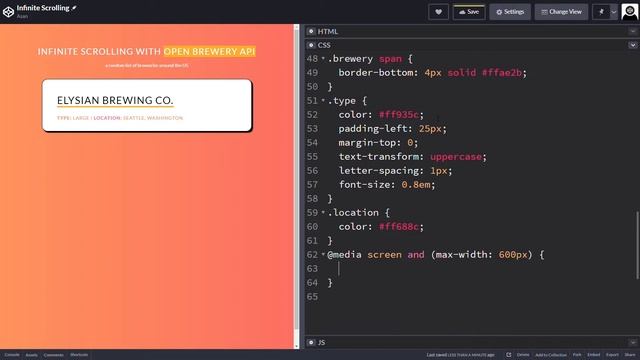Click the open-in-new-window icon in footer

coord(509,355)
